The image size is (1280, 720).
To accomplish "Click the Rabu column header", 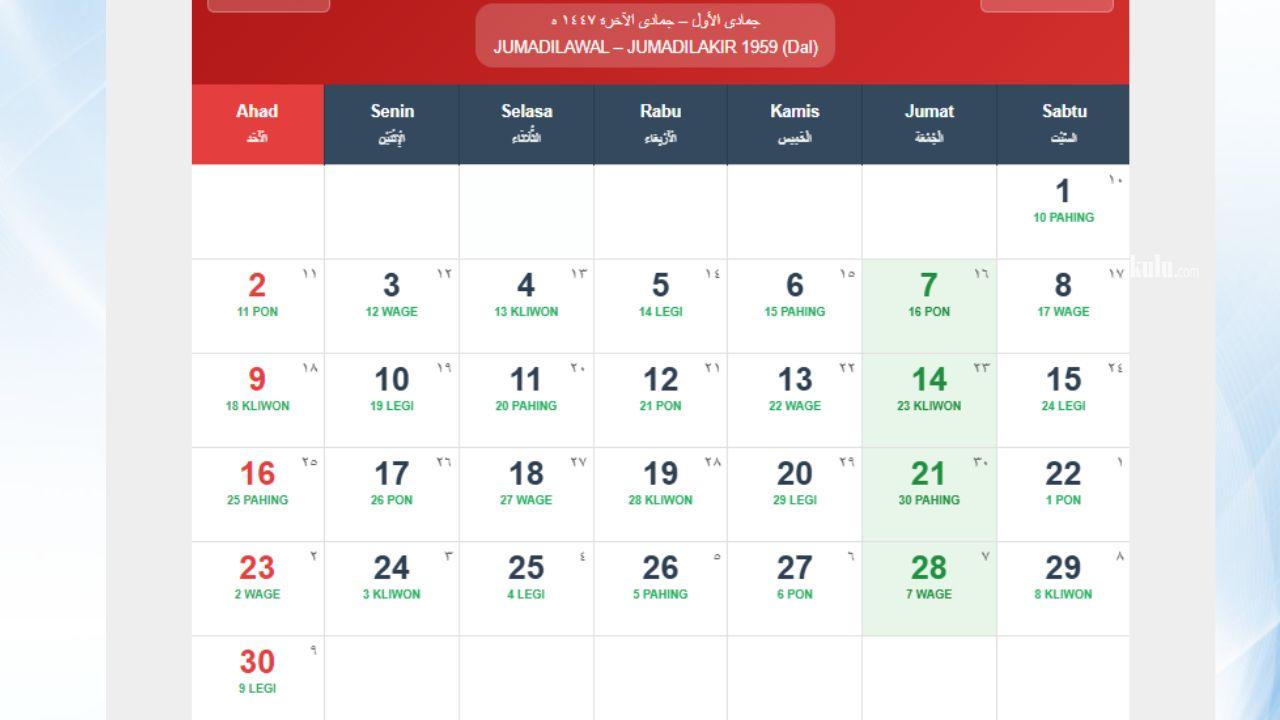I will click(660, 123).
